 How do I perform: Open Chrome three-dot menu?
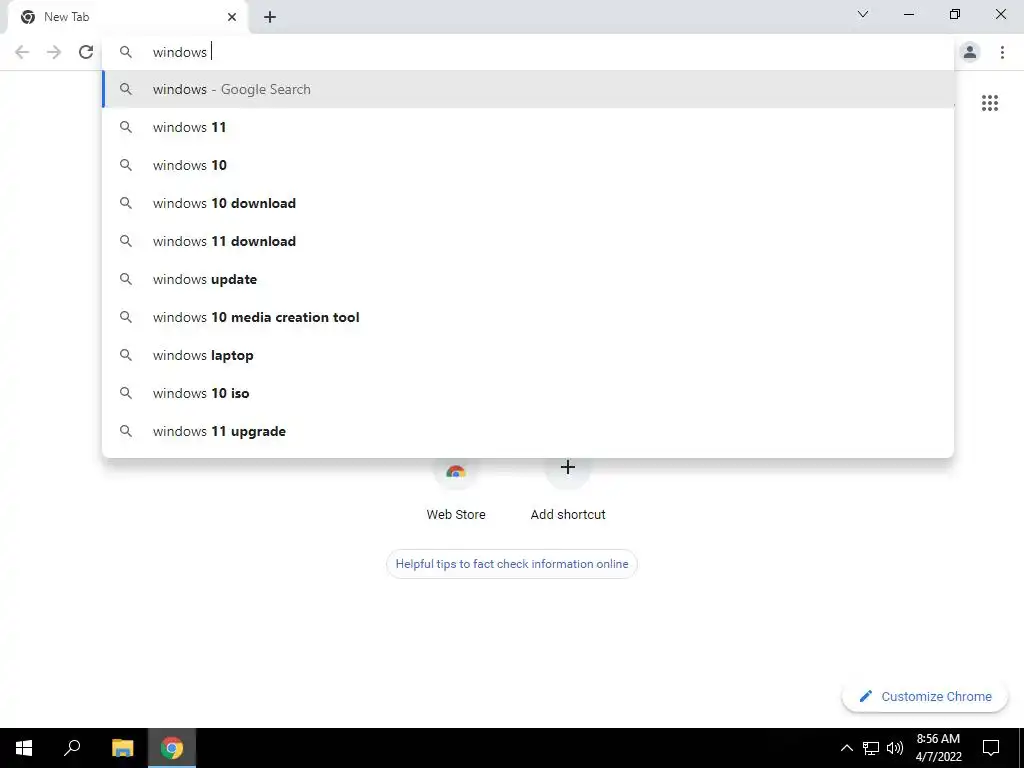1002,52
